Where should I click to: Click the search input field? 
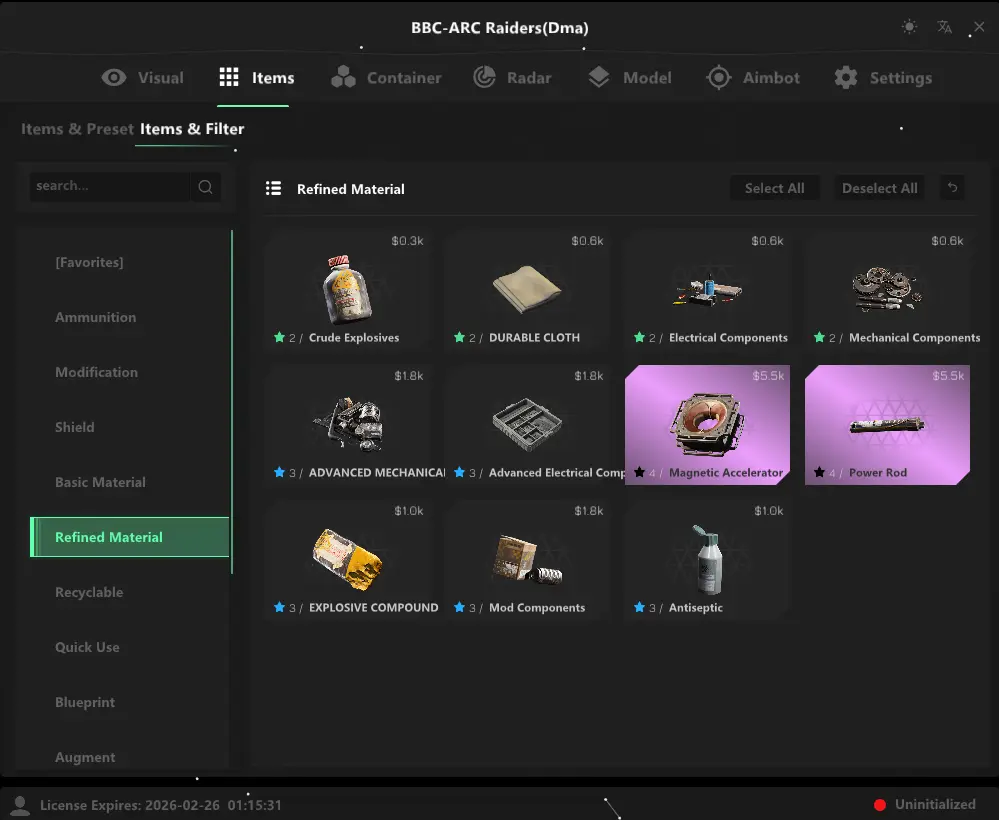[108, 186]
